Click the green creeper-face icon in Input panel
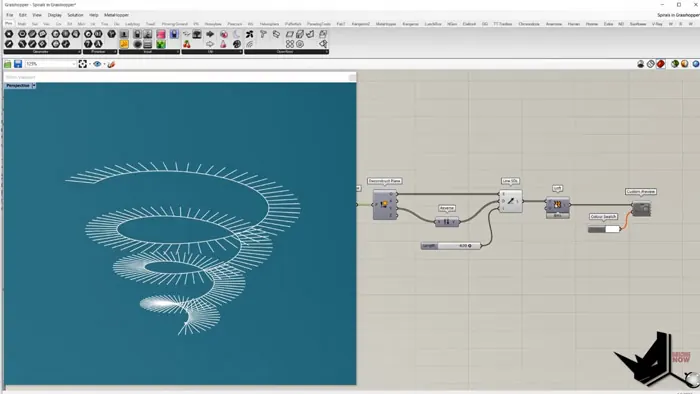This screenshot has height=394, width=700. (x=161, y=44)
